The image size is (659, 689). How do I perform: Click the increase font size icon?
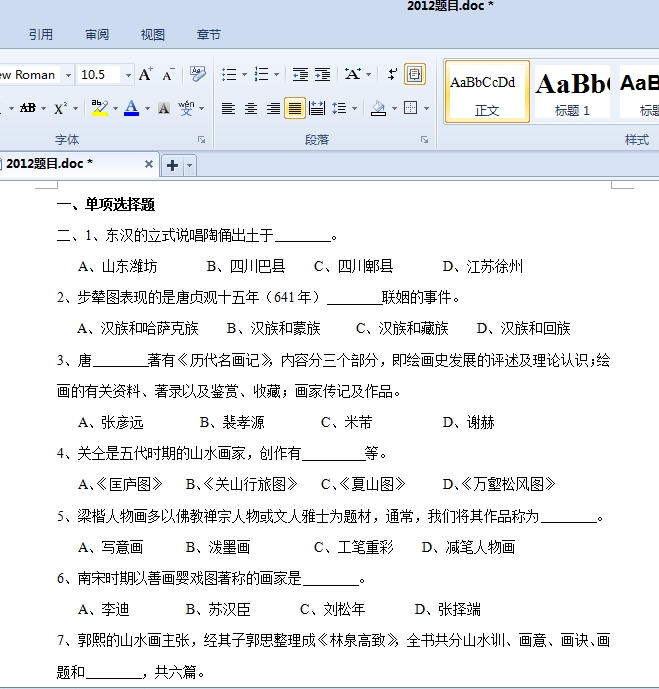pos(146,75)
